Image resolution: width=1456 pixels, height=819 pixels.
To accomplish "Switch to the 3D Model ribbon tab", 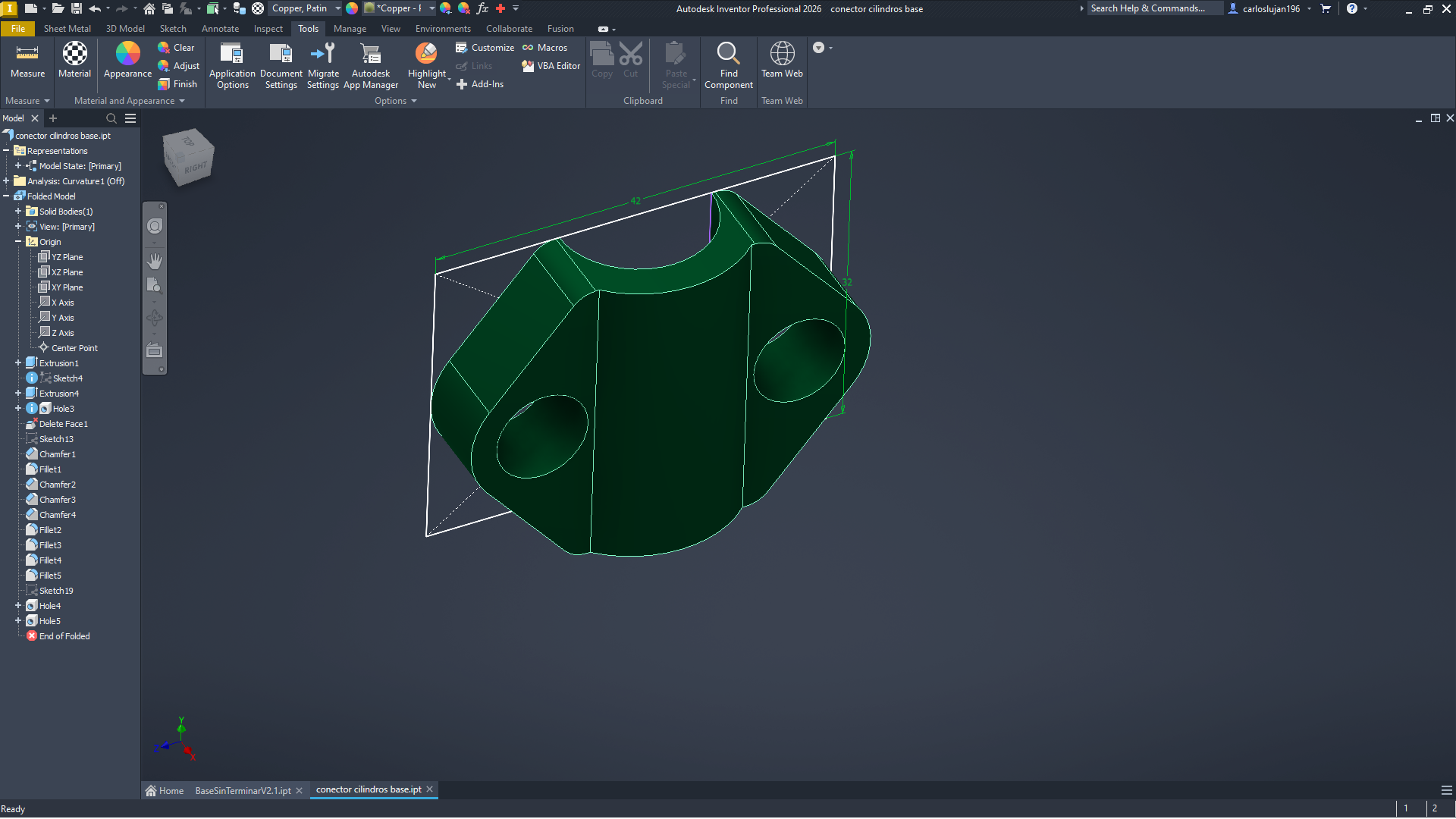I will 125,29.
